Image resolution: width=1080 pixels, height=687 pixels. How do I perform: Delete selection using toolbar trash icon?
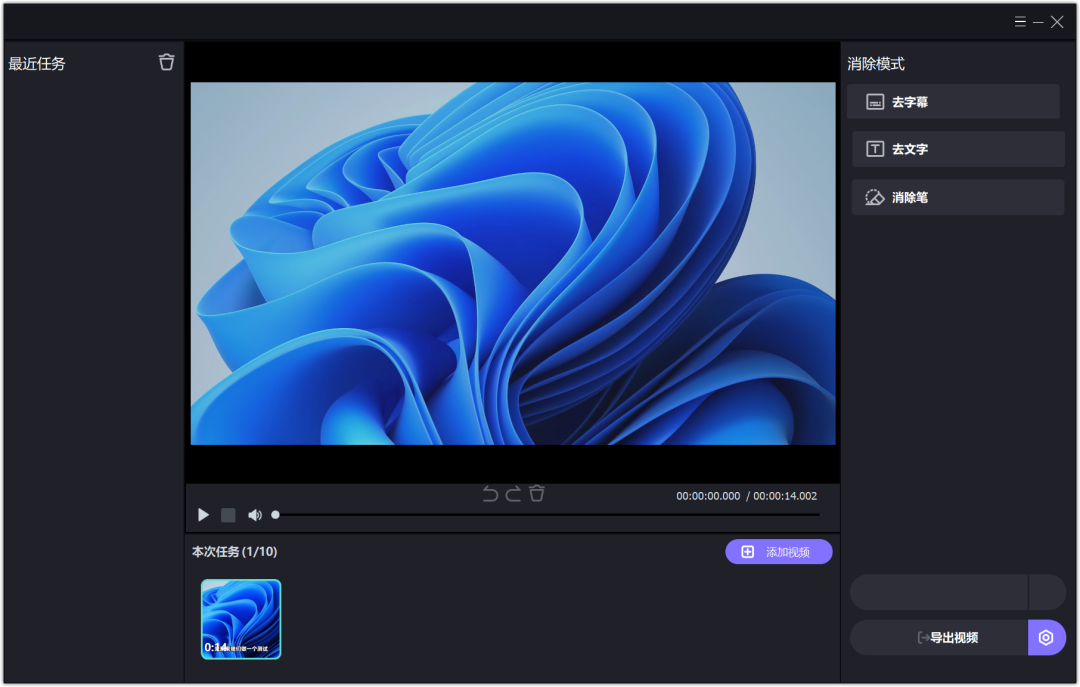click(x=537, y=493)
